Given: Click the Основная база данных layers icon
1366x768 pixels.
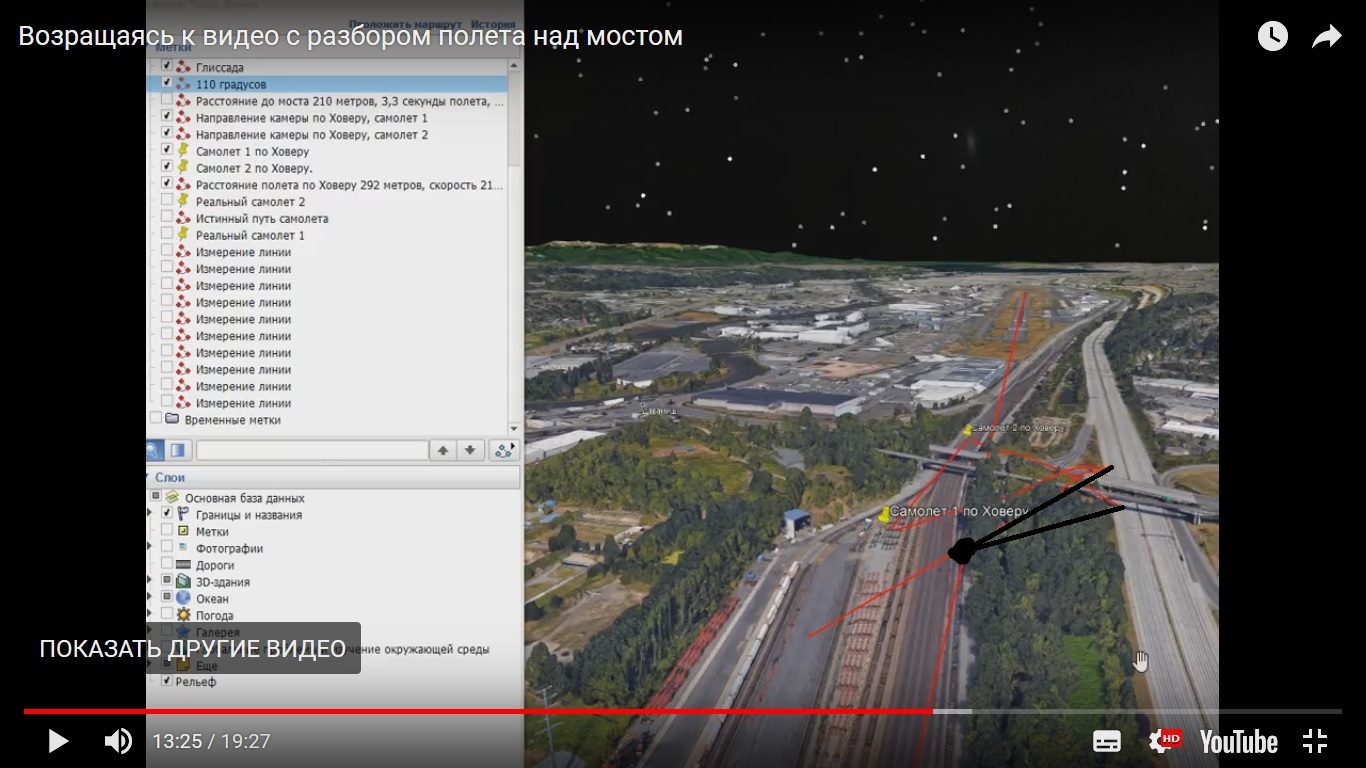Looking at the screenshot, I should coord(172,498).
